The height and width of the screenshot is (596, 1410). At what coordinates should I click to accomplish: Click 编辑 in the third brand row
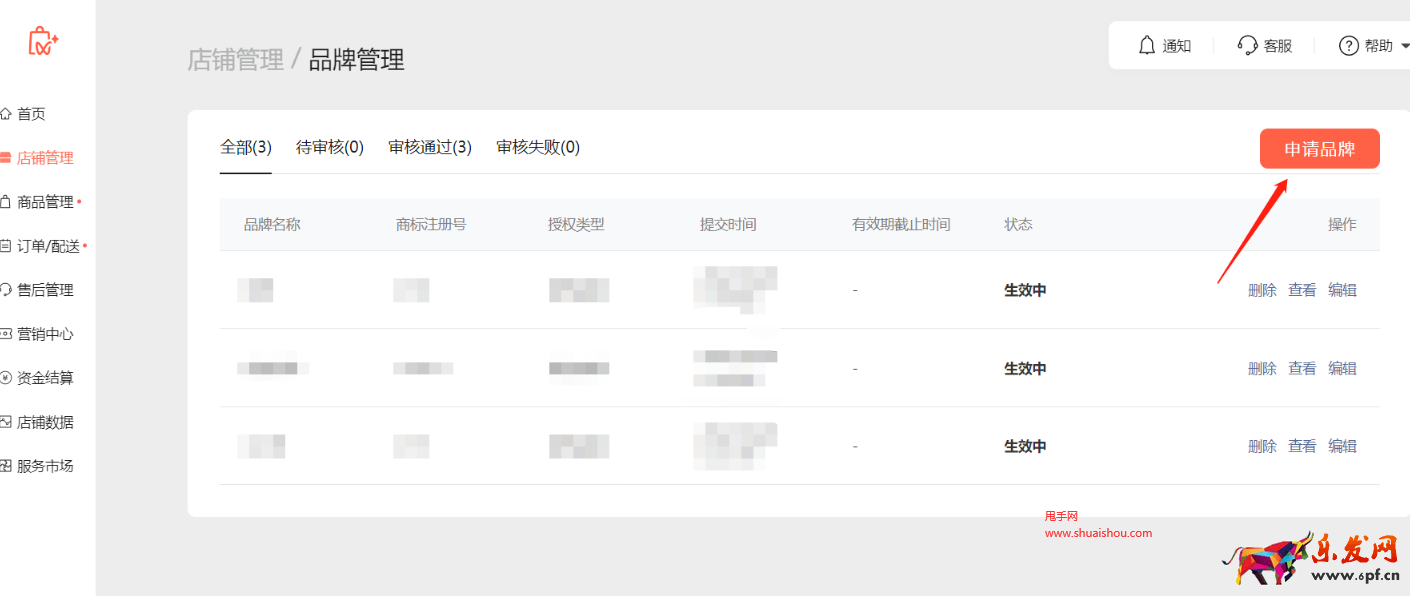[1342, 446]
